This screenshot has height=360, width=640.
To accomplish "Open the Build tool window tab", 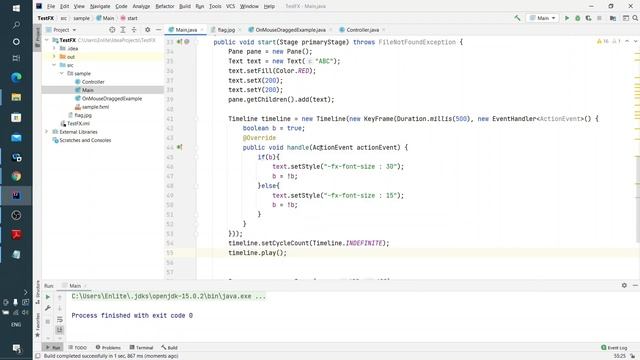I will 169,348.
